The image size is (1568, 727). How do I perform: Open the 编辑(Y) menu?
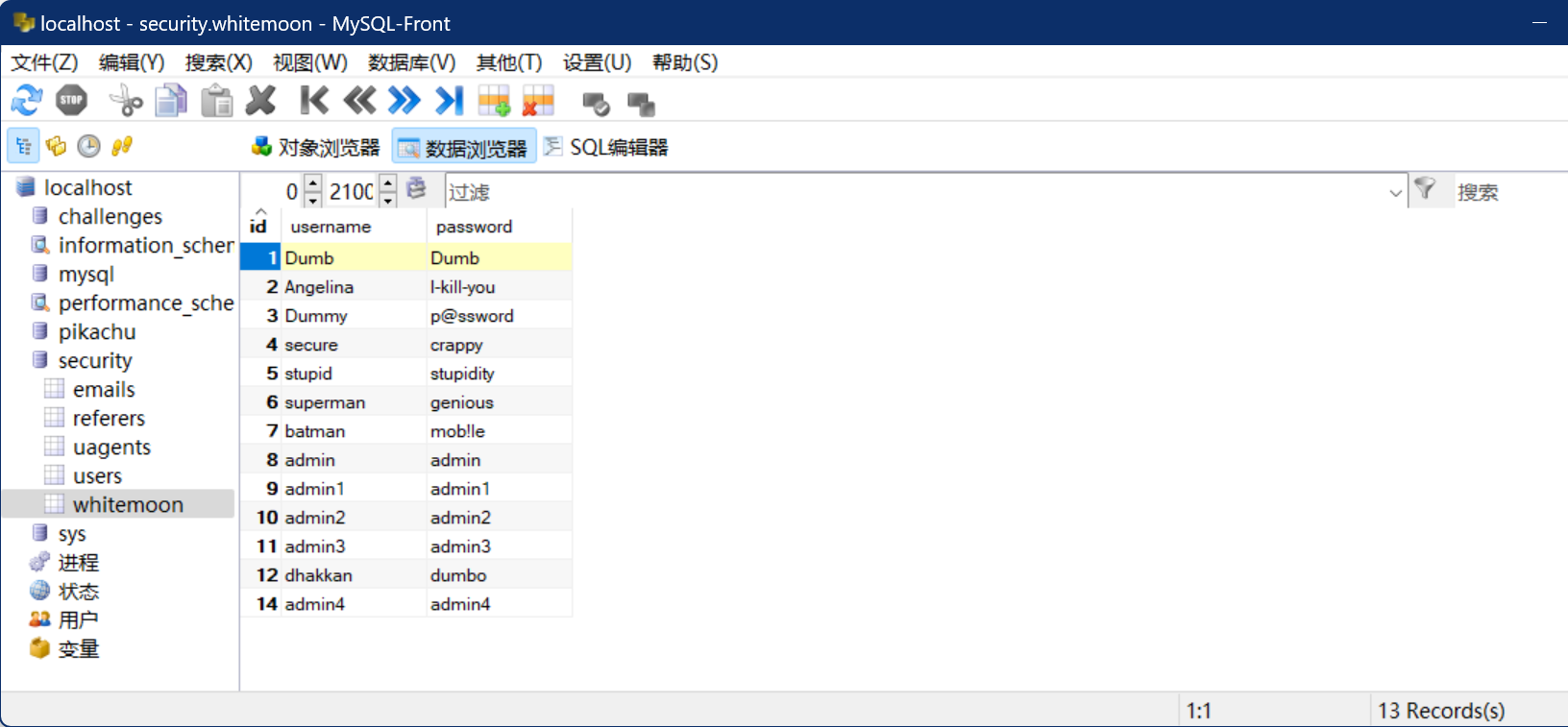click(x=132, y=62)
